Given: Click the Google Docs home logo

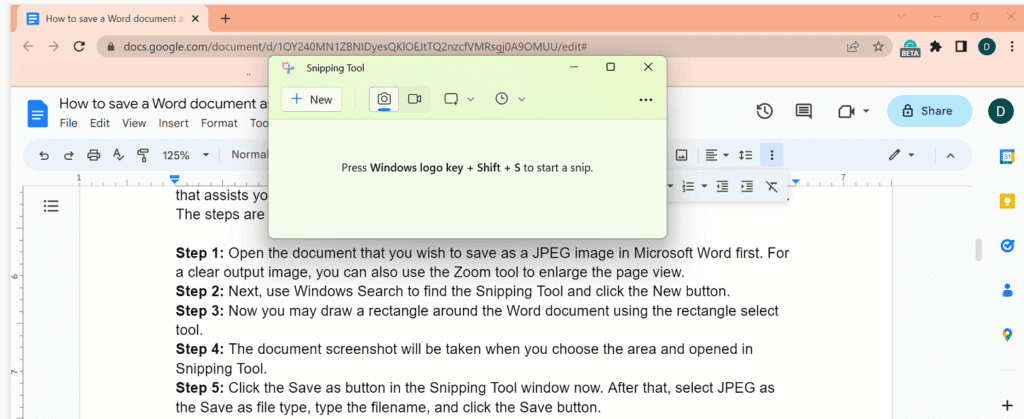Looking at the screenshot, I should click(38, 114).
